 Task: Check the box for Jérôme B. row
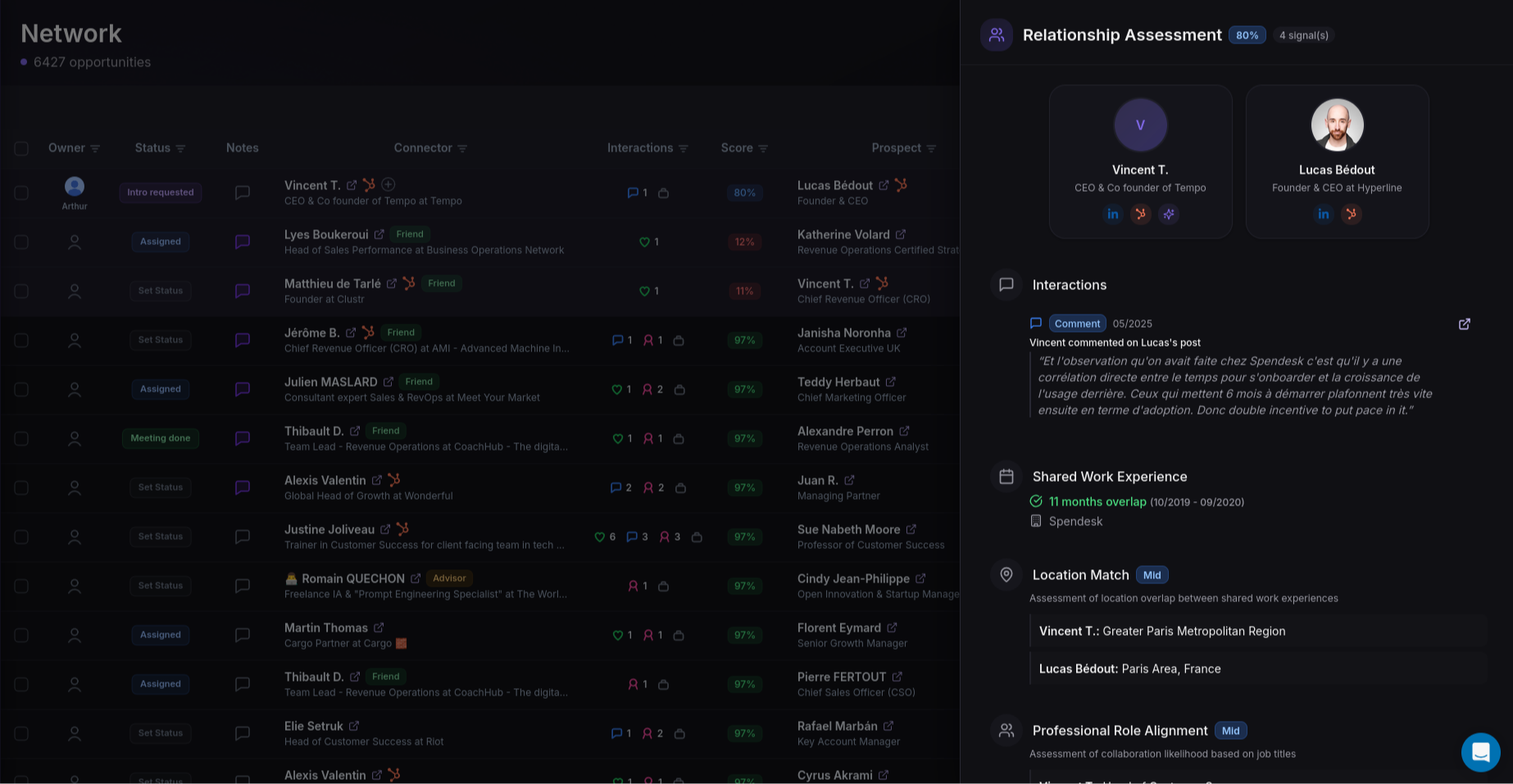click(21, 340)
